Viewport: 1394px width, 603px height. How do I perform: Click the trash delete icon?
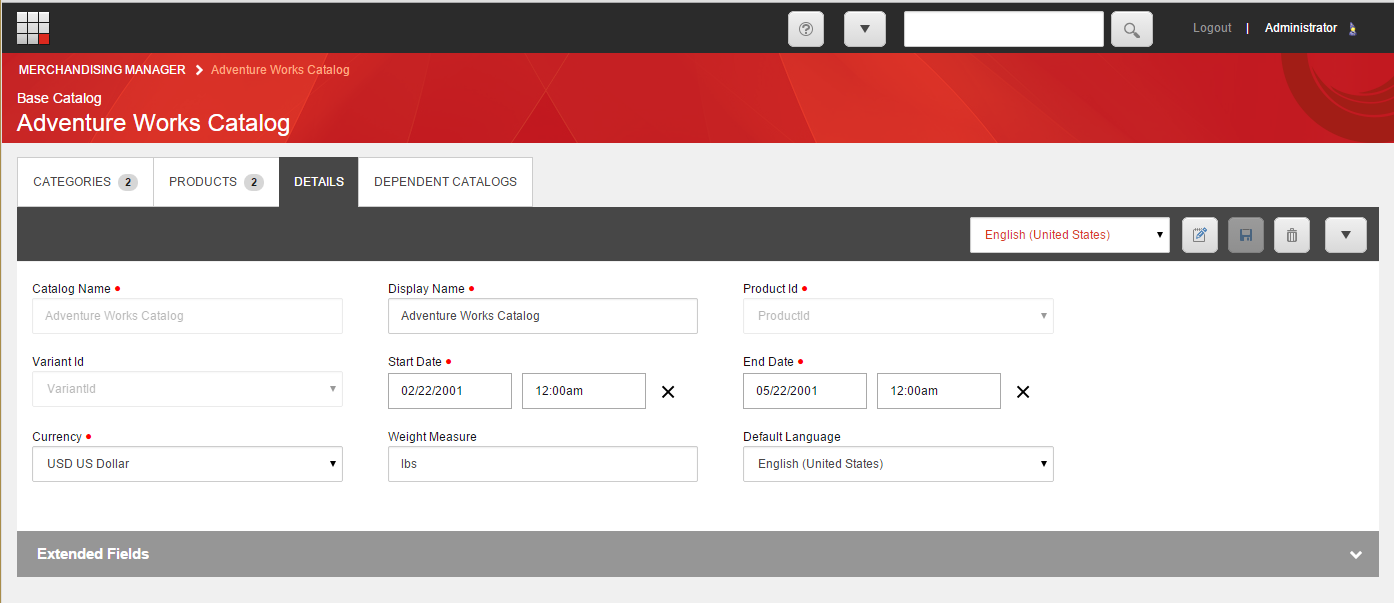(1292, 235)
